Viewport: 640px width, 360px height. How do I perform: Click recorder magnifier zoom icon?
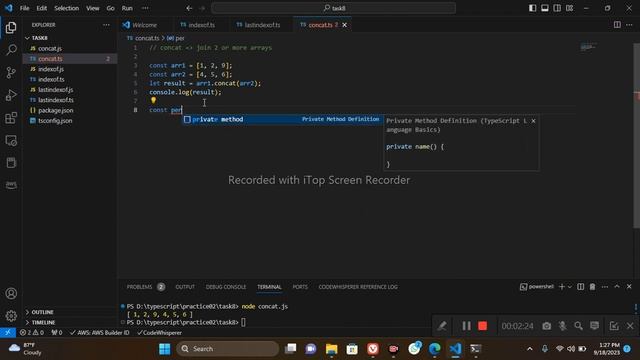(578, 326)
